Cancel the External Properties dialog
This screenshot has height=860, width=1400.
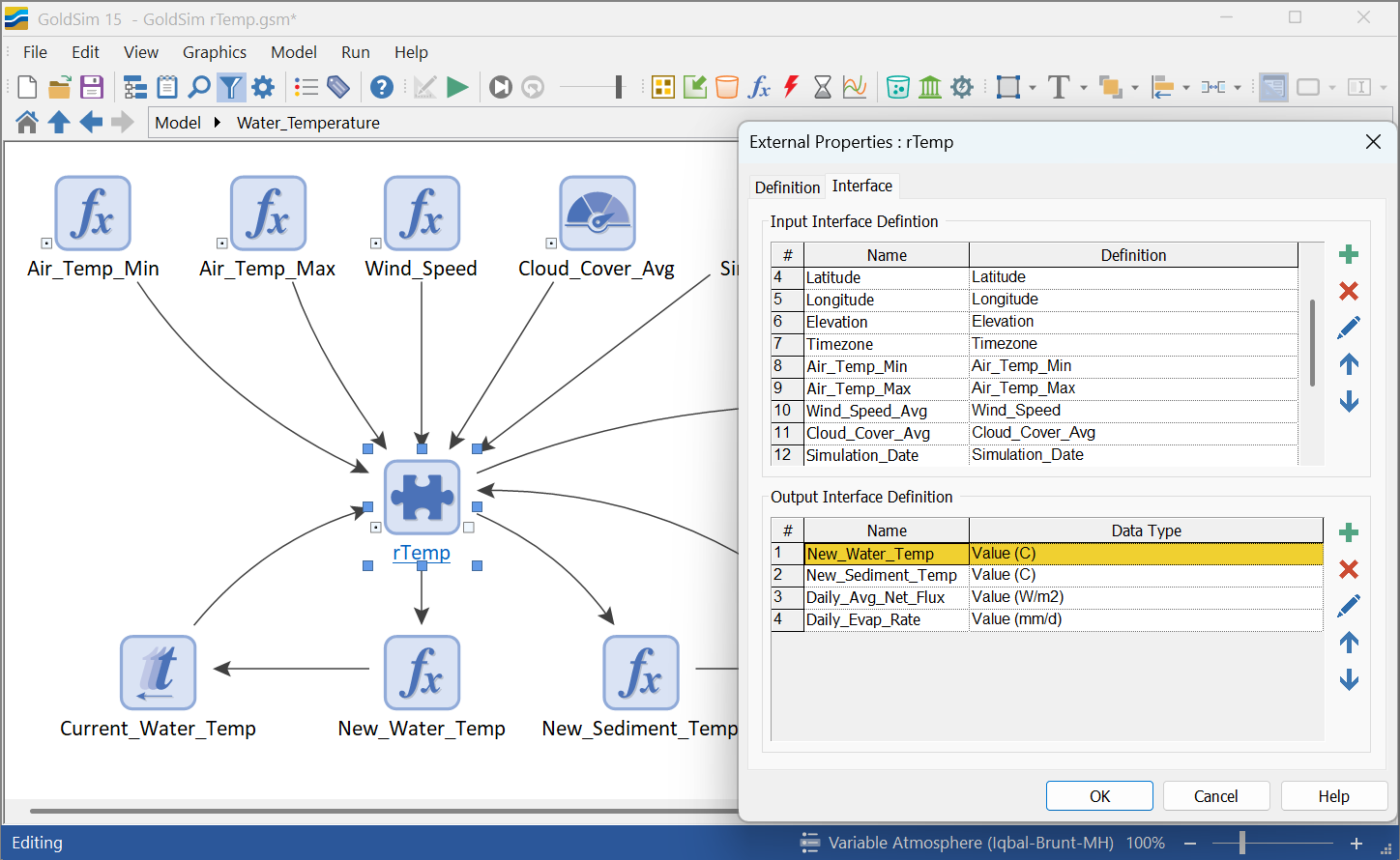[1215, 796]
